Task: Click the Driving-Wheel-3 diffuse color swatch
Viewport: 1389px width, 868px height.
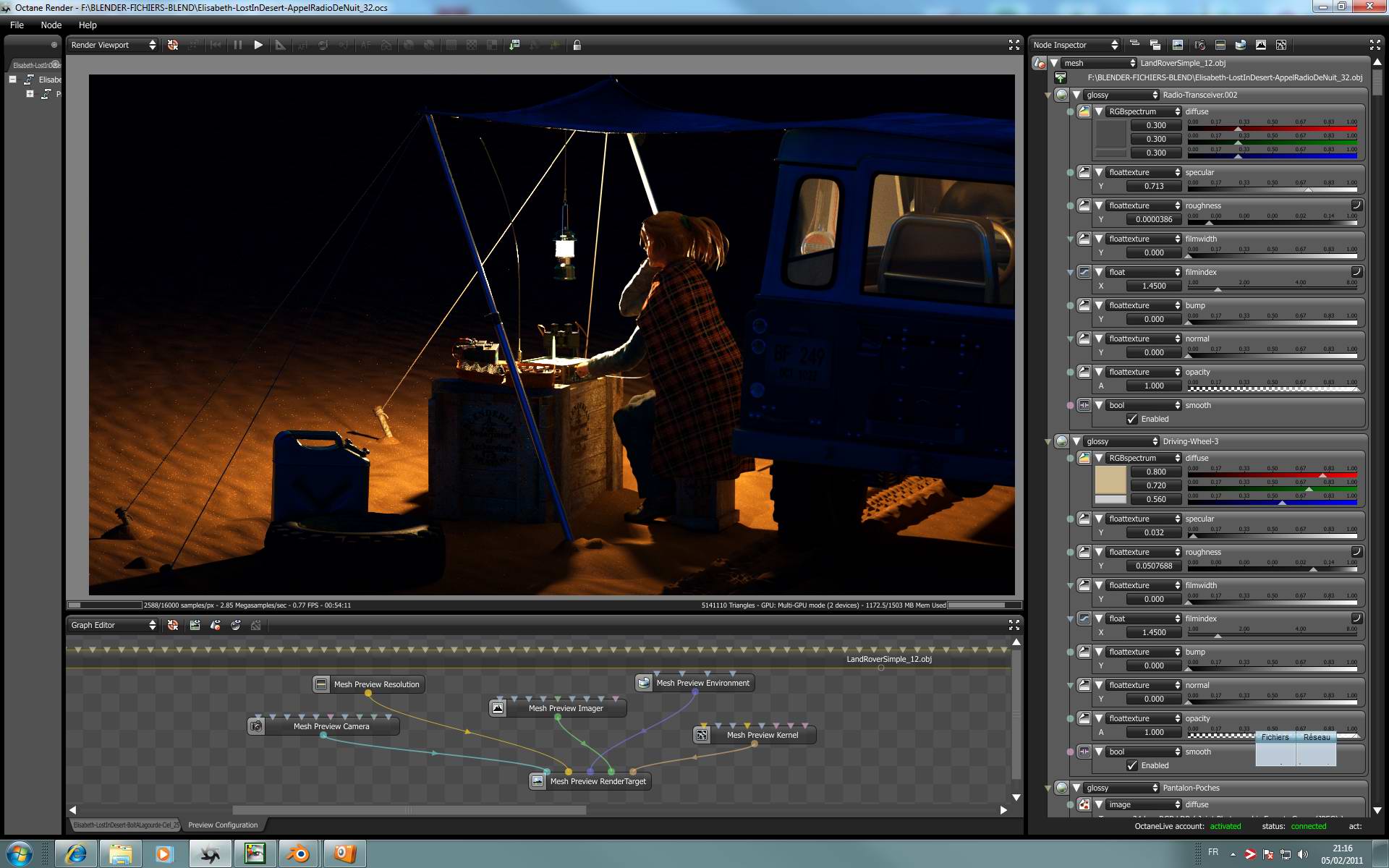Action: click(x=1110, y=480)
